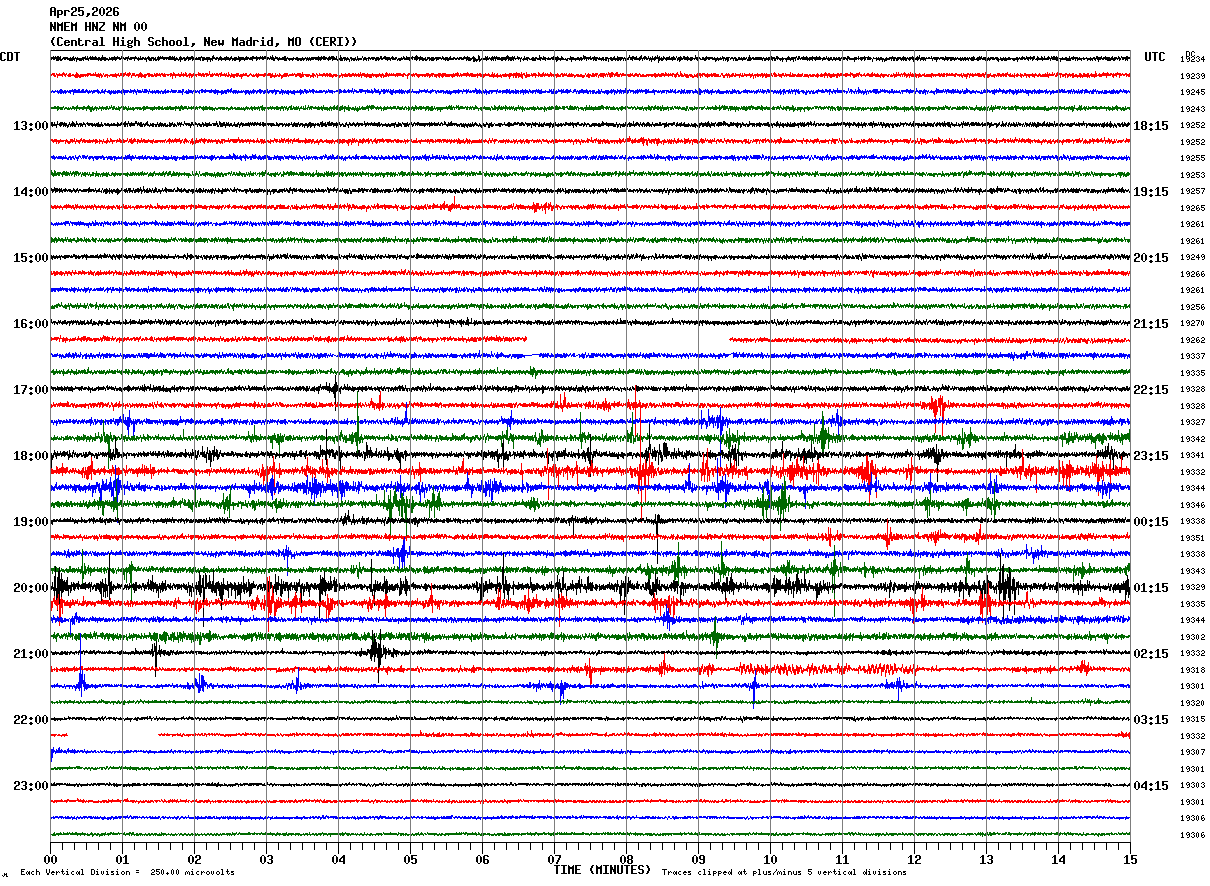Viewport: 1210px width, 886px height.
Task: Click the data gap in the 16:15 red trace
Action: [628, 340]
